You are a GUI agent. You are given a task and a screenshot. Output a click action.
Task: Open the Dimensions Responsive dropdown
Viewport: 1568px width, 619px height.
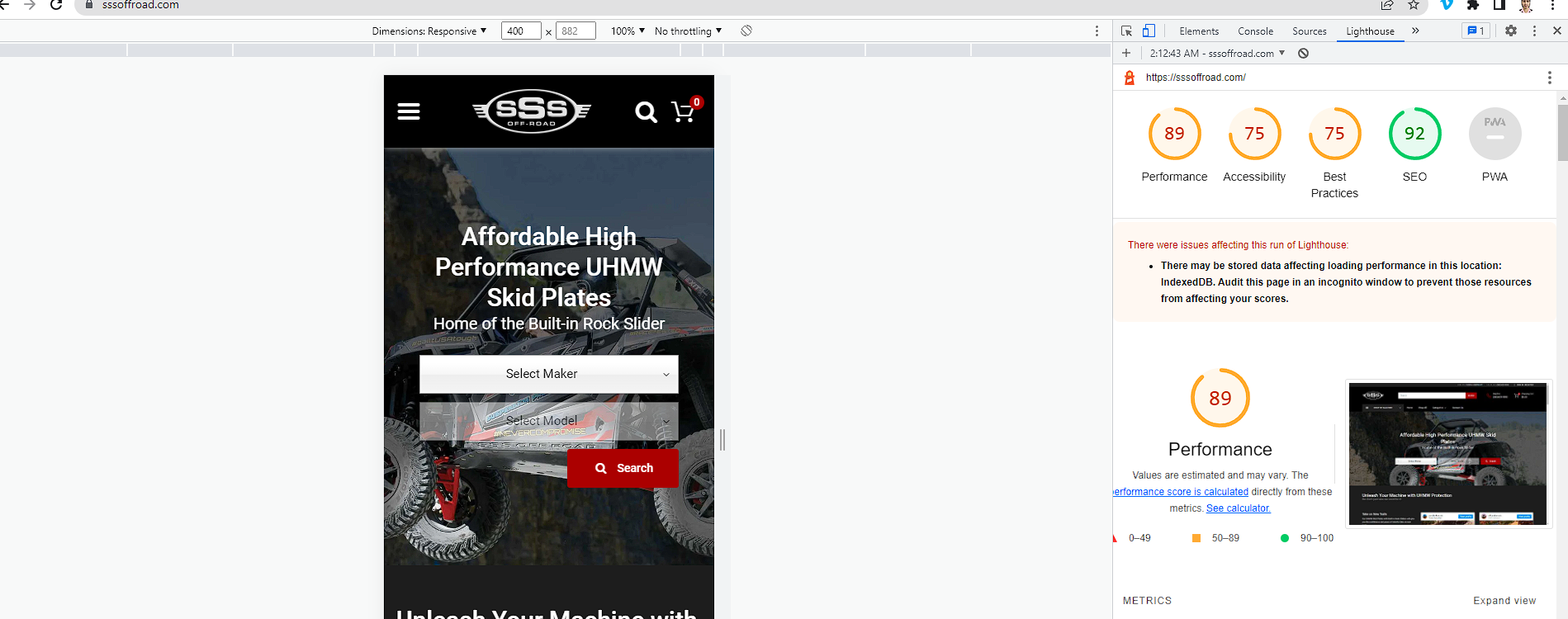(x=429, y=31)
